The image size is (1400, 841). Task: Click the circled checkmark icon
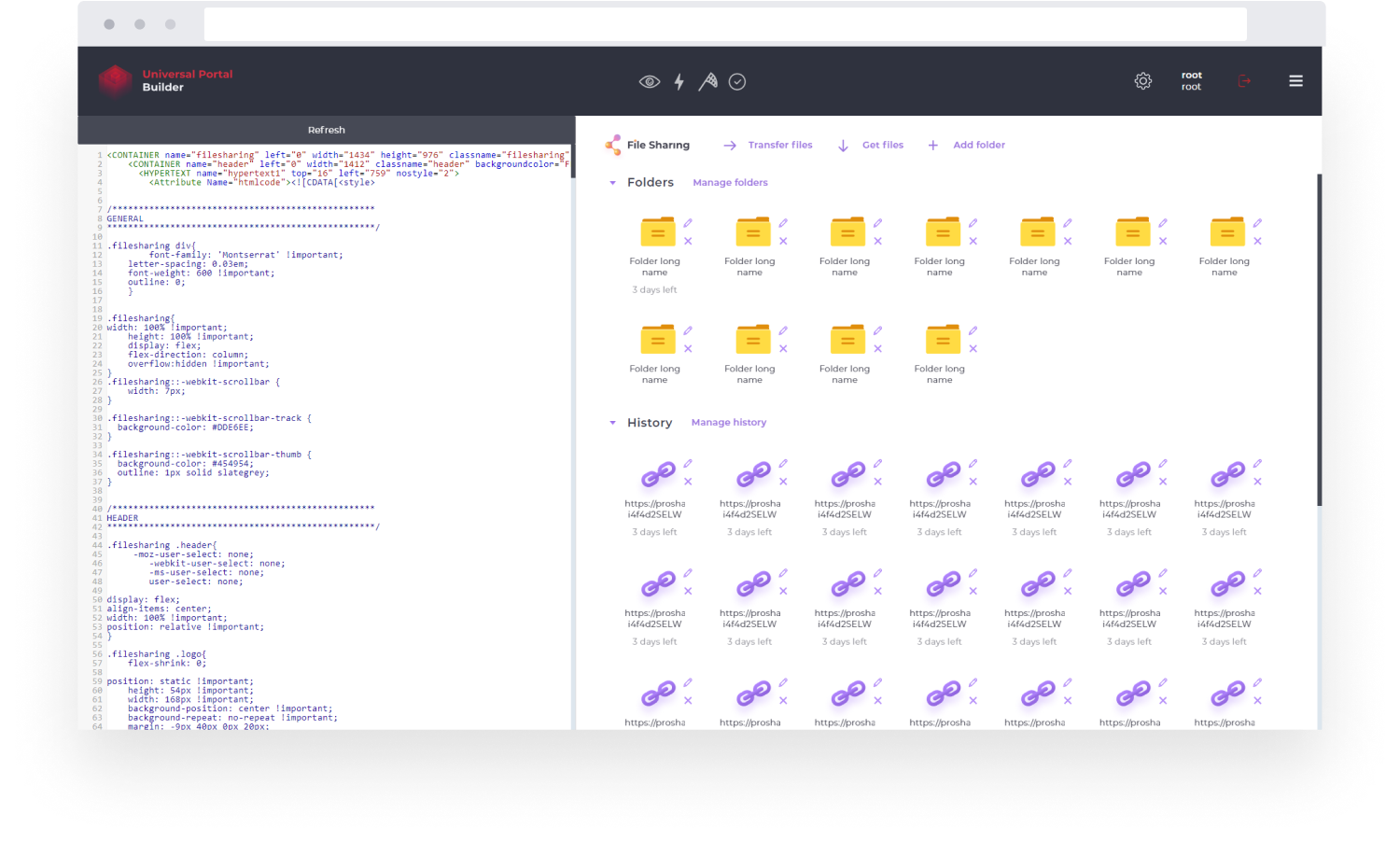[x=737, y=82]
